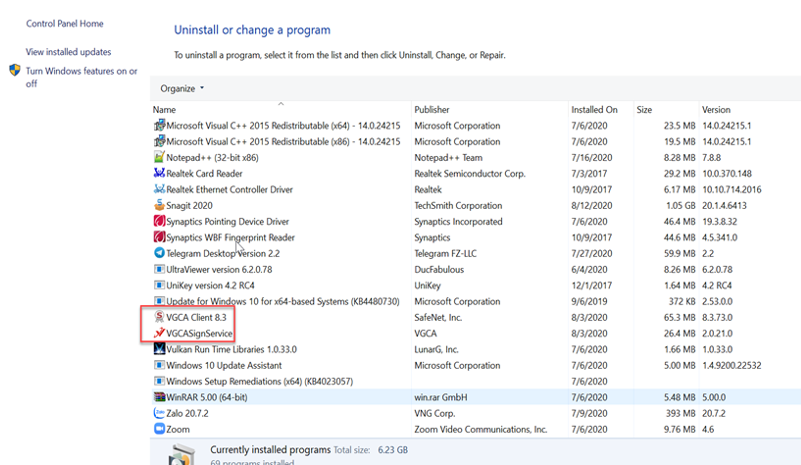Sort by Installed On column header
The height and width of the screenshot is (465, 801).
pos(594,109)
